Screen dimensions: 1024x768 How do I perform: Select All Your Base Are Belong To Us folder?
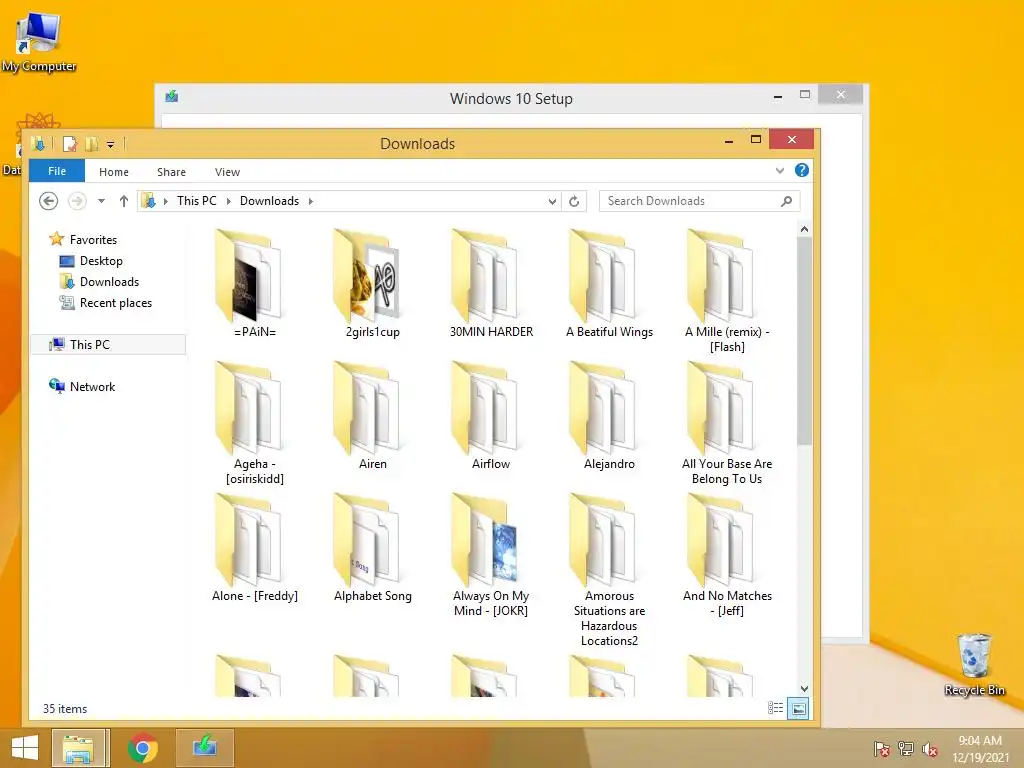click(727, 422)
